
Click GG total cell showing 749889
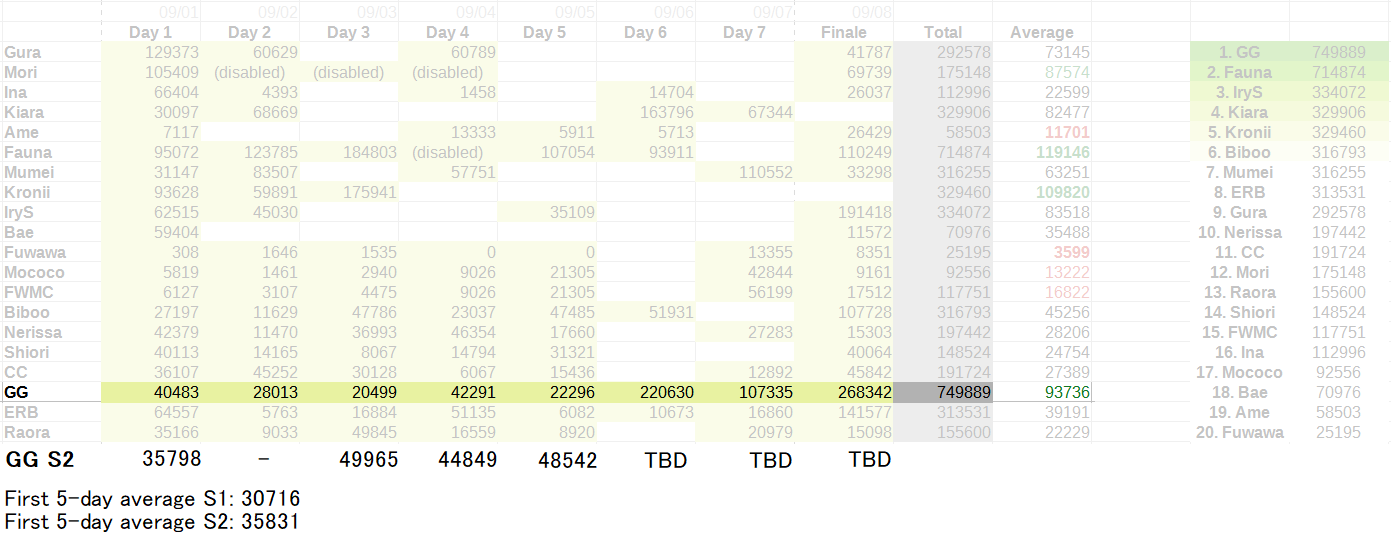[x=943, y=392]
